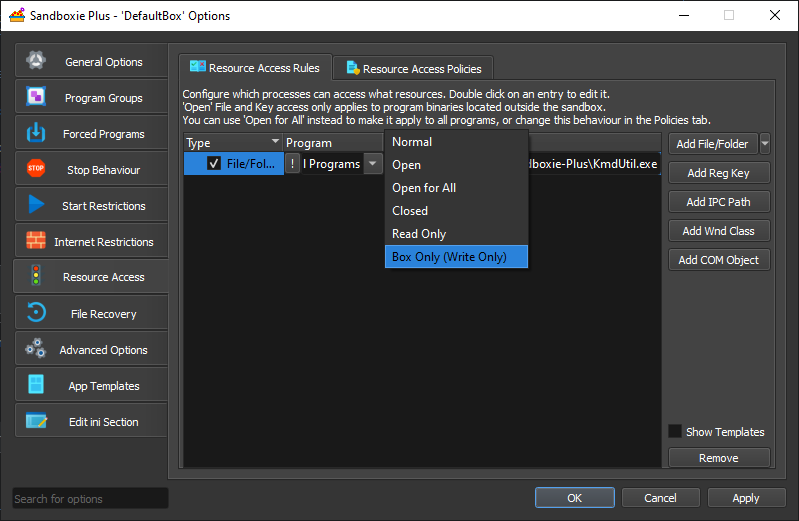Confirm the dialog with OK
The width and height of the screenshot is (799, 521).
point(574,498)
